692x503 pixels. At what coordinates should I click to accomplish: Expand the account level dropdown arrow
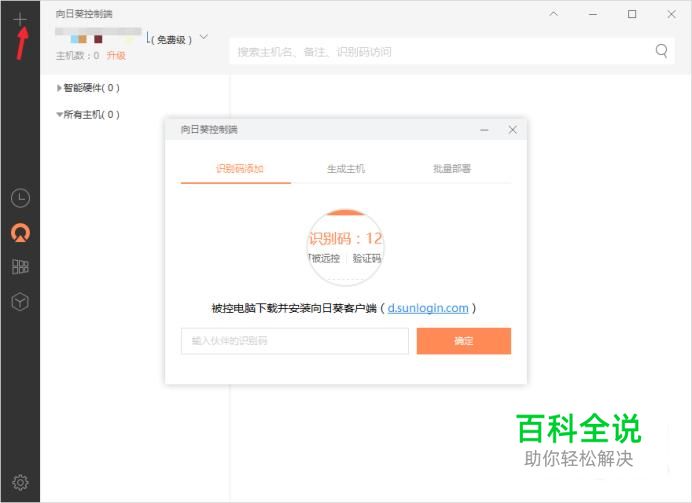(203, 37)
